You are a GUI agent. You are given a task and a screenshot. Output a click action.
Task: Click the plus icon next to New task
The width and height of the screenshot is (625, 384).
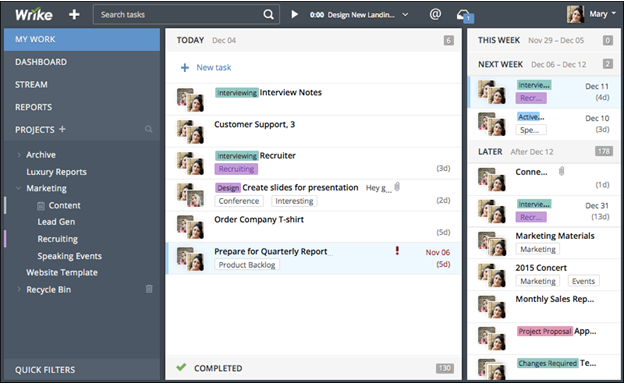(185, 67)
